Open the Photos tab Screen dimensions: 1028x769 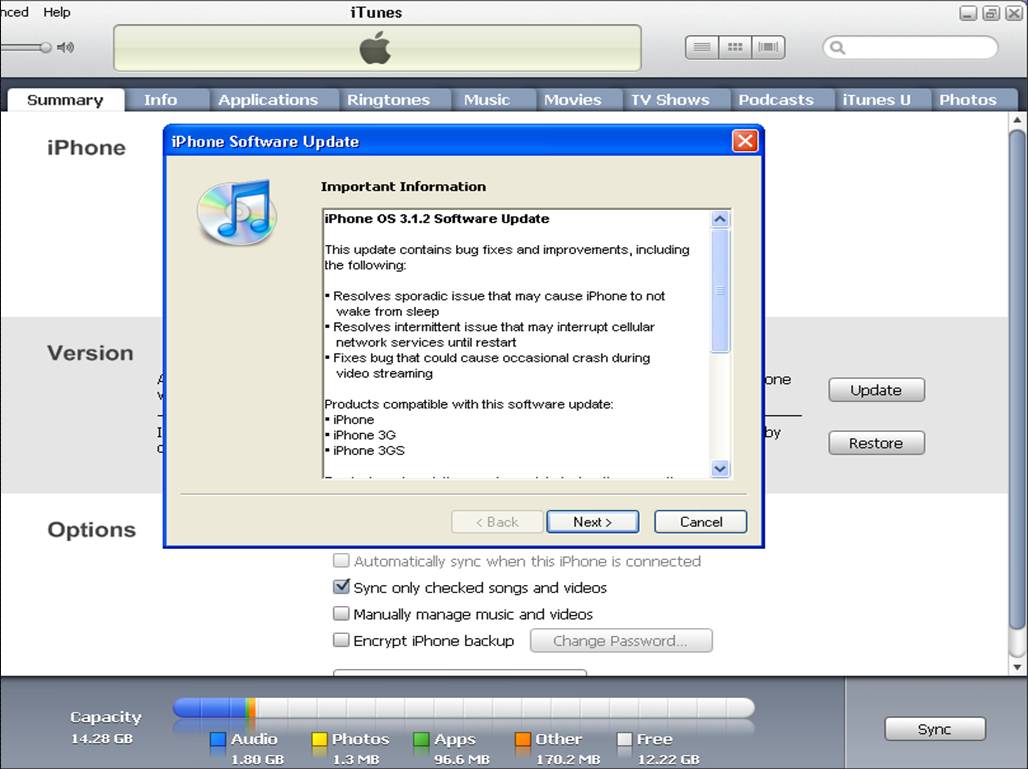pyautogui.click(x=968, y=100)
